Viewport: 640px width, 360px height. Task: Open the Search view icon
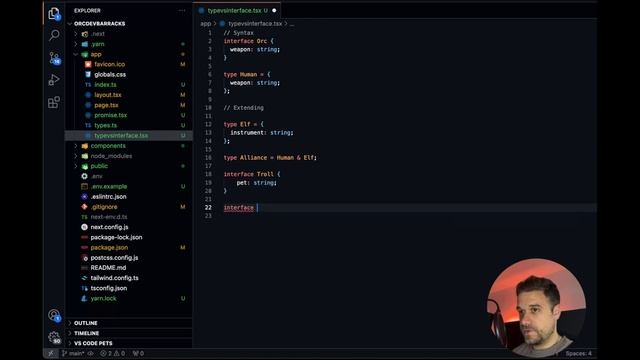(x=54, y=36)
